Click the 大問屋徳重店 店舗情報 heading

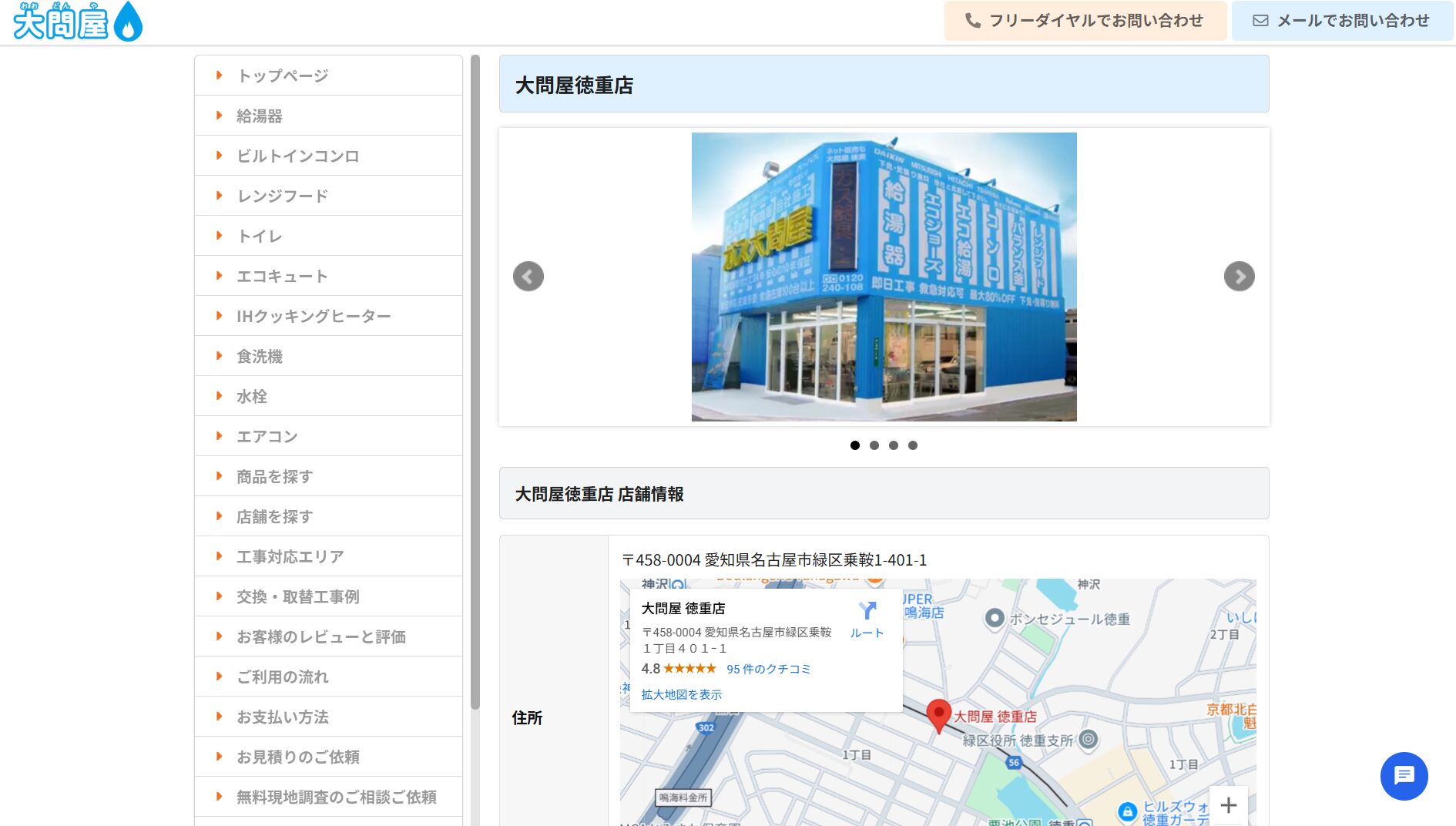tap(599, 494)
